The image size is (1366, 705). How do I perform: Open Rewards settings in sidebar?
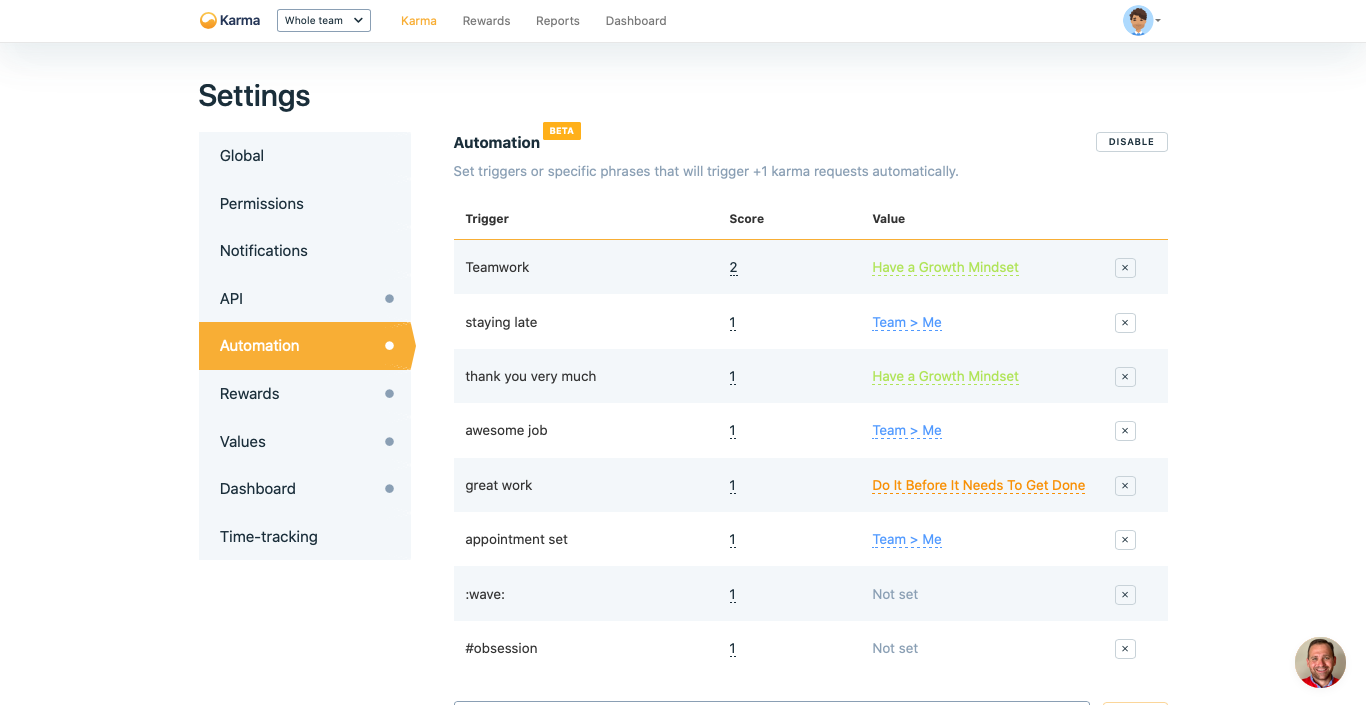coord(305,394)
